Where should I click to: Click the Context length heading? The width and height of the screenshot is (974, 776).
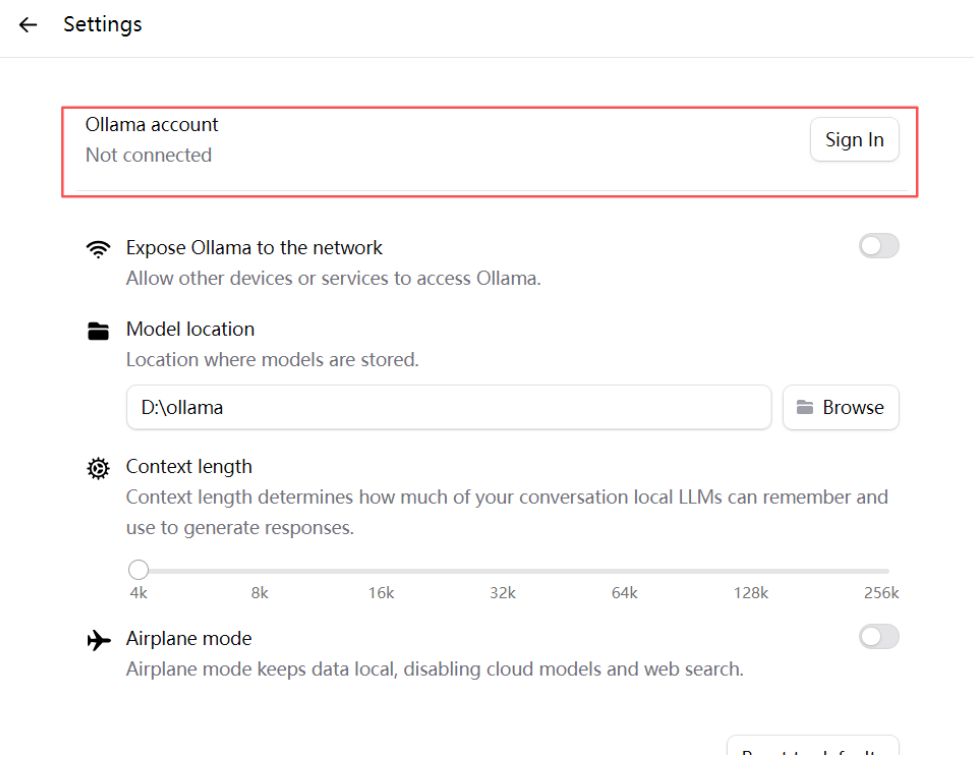pos(189,467)
